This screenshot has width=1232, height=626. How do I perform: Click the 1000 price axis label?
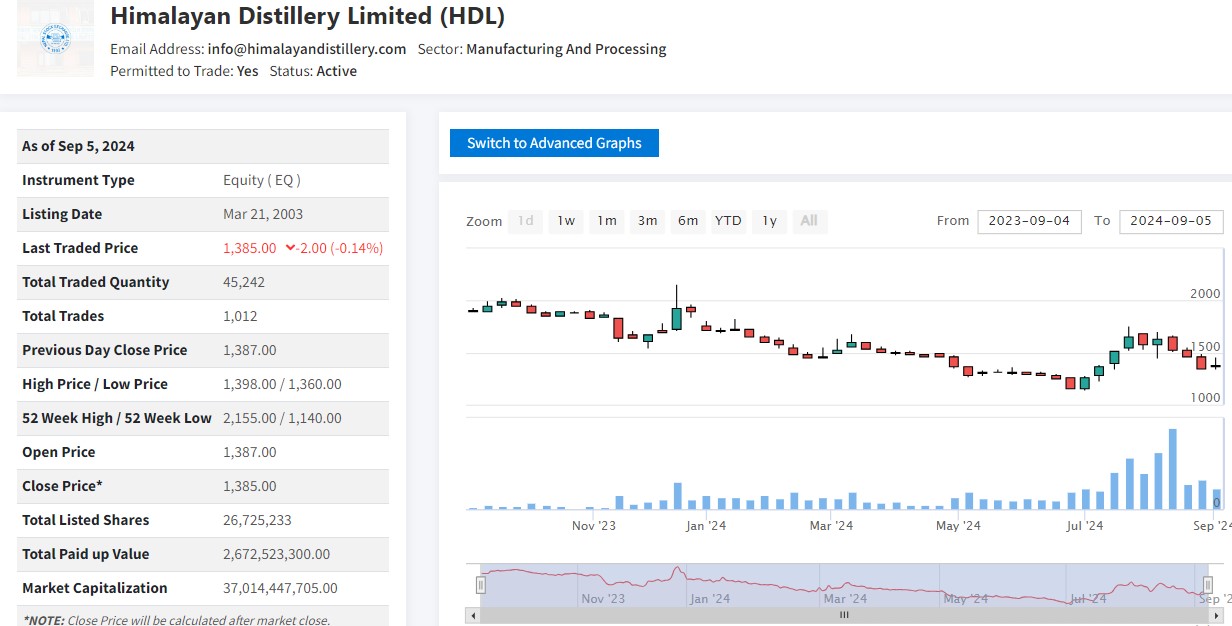pyautogui.click(x=1205, y=398)
